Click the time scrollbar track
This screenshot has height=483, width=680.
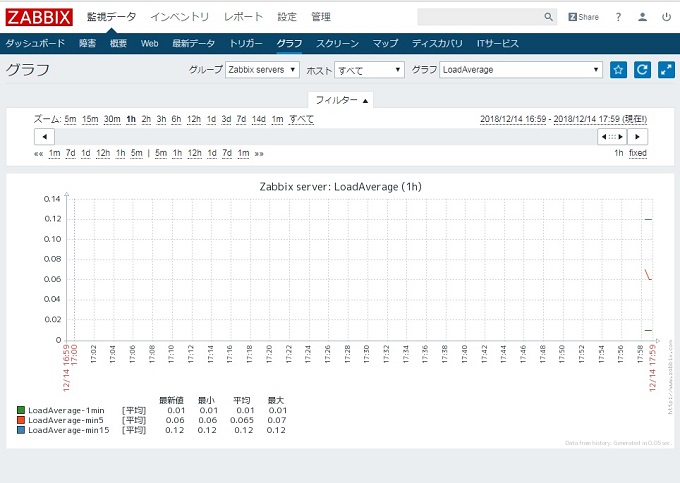click(325, 137)
